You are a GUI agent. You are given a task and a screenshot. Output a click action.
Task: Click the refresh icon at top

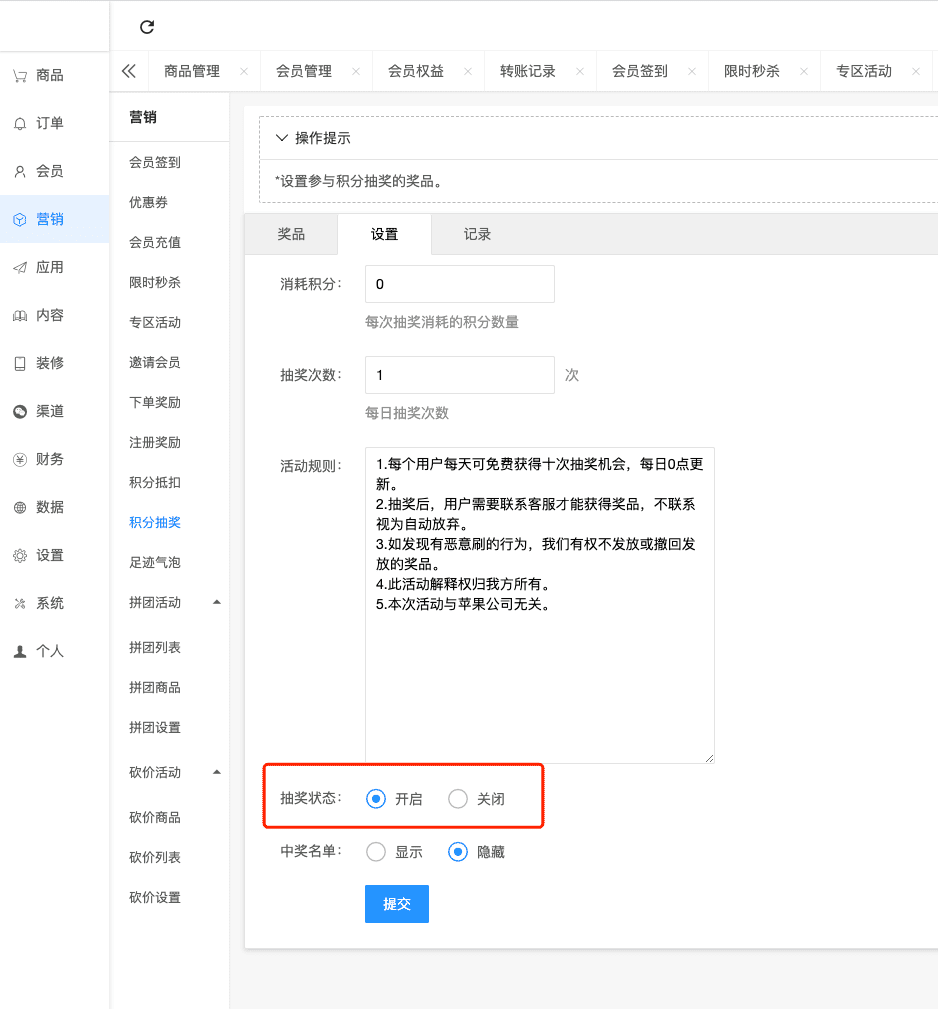tap(147, 27)
